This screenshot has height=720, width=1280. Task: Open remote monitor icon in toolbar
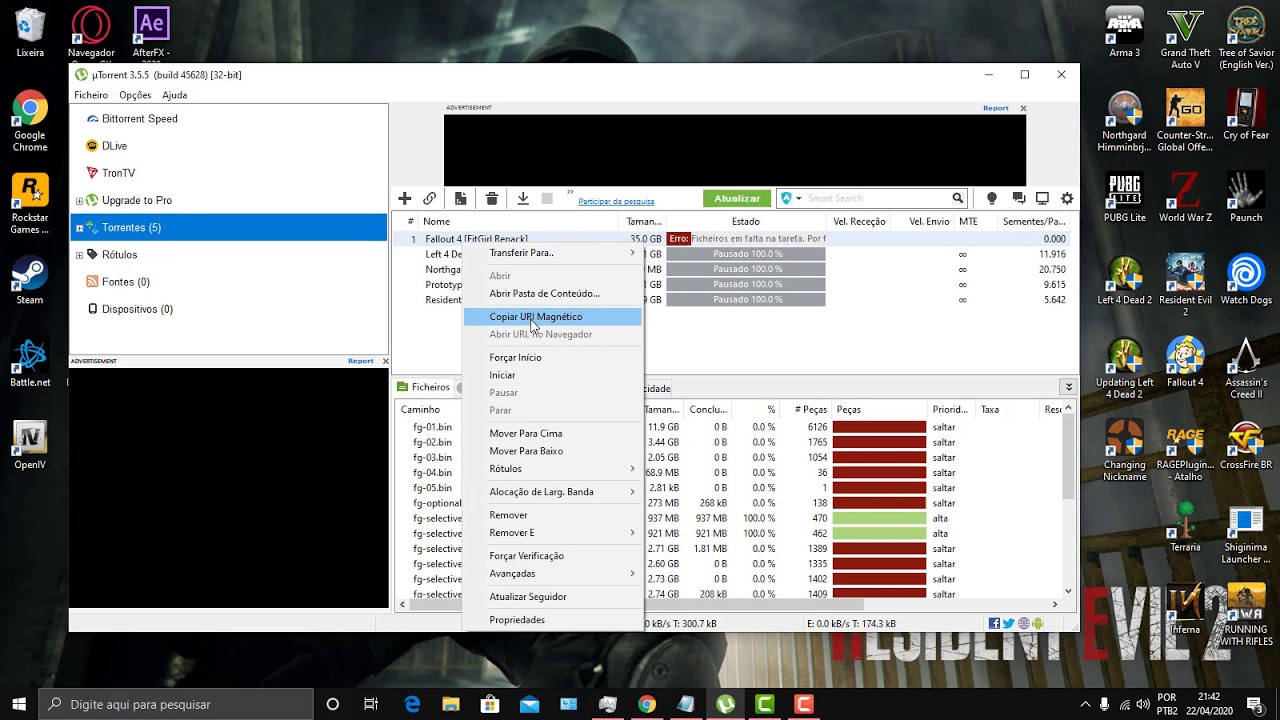pos(1042,199)
